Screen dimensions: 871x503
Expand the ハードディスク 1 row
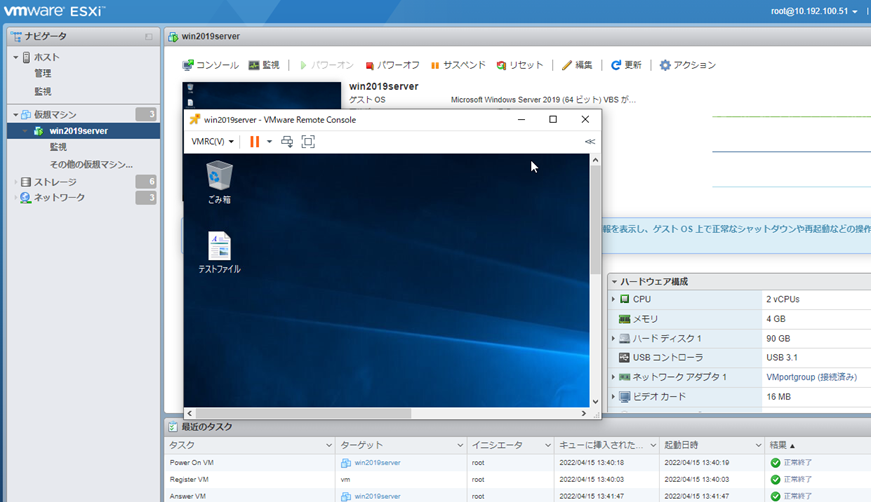(x=614, y=338)
